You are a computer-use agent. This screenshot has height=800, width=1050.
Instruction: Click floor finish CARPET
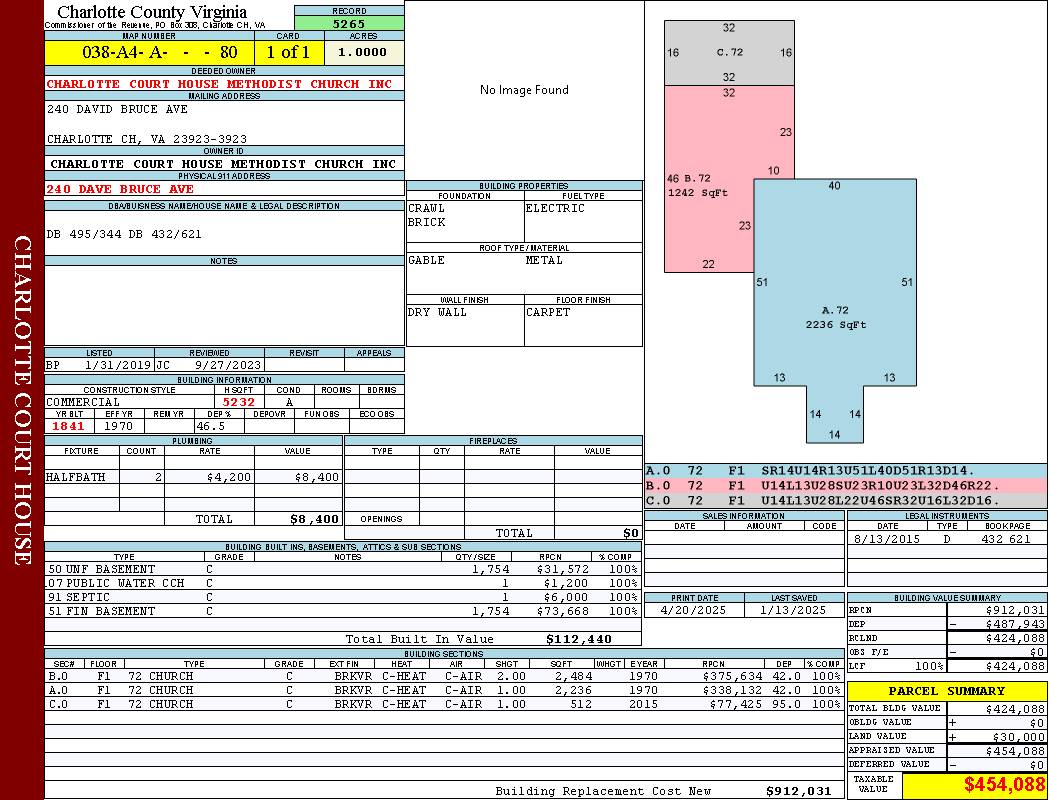[548, 312]
